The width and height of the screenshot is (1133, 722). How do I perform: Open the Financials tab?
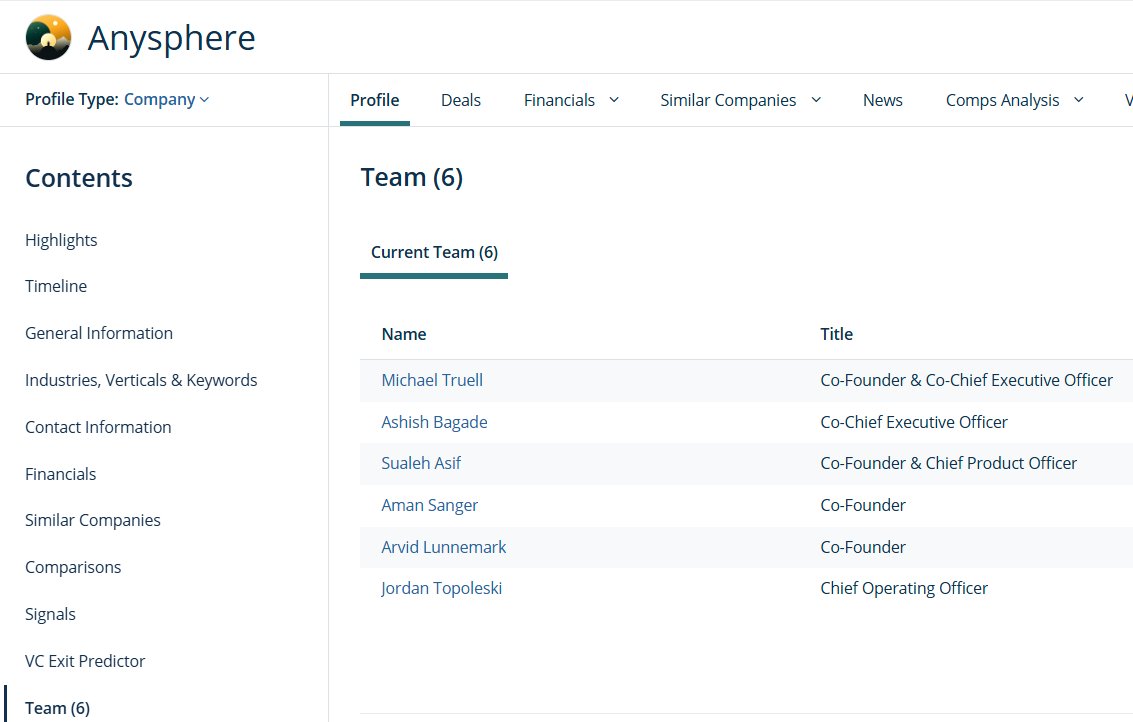559,100
